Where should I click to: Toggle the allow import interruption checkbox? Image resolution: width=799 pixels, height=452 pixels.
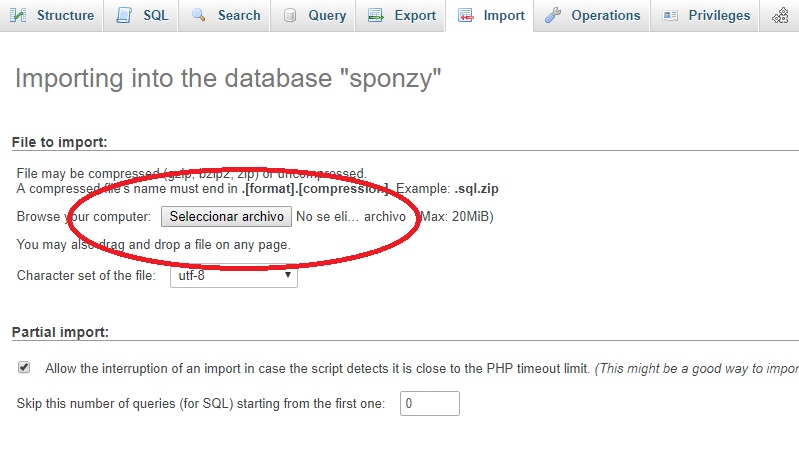tap(24, 368)
